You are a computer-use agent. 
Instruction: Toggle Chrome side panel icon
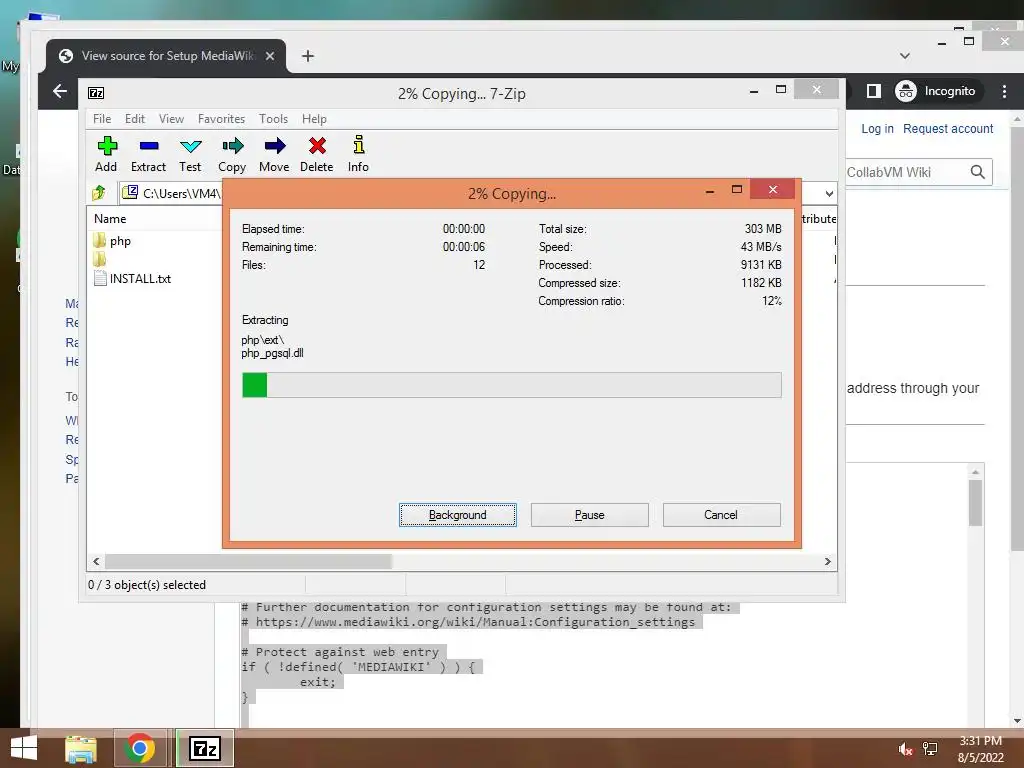[873, 91]
